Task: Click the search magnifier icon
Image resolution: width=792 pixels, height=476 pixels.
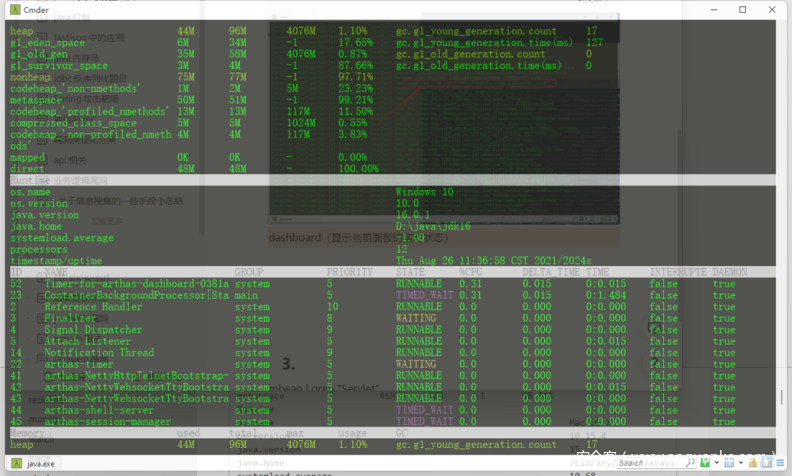Action: pos(690,462)
